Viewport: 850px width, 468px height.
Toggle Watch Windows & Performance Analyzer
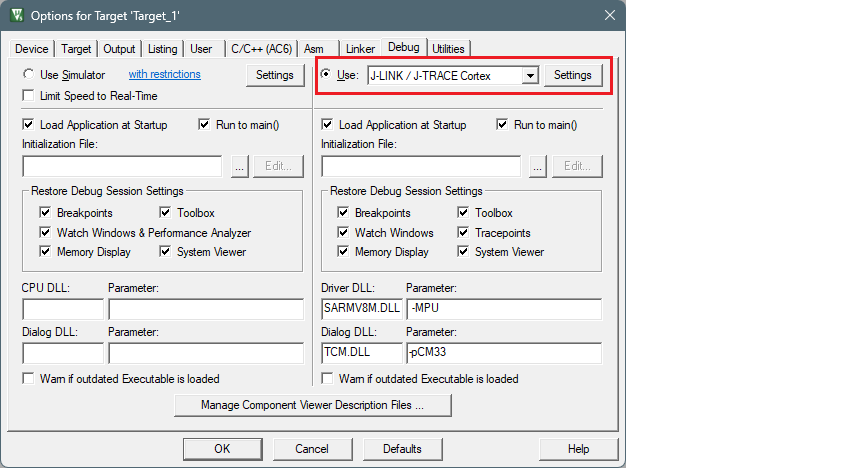(45, 233)
